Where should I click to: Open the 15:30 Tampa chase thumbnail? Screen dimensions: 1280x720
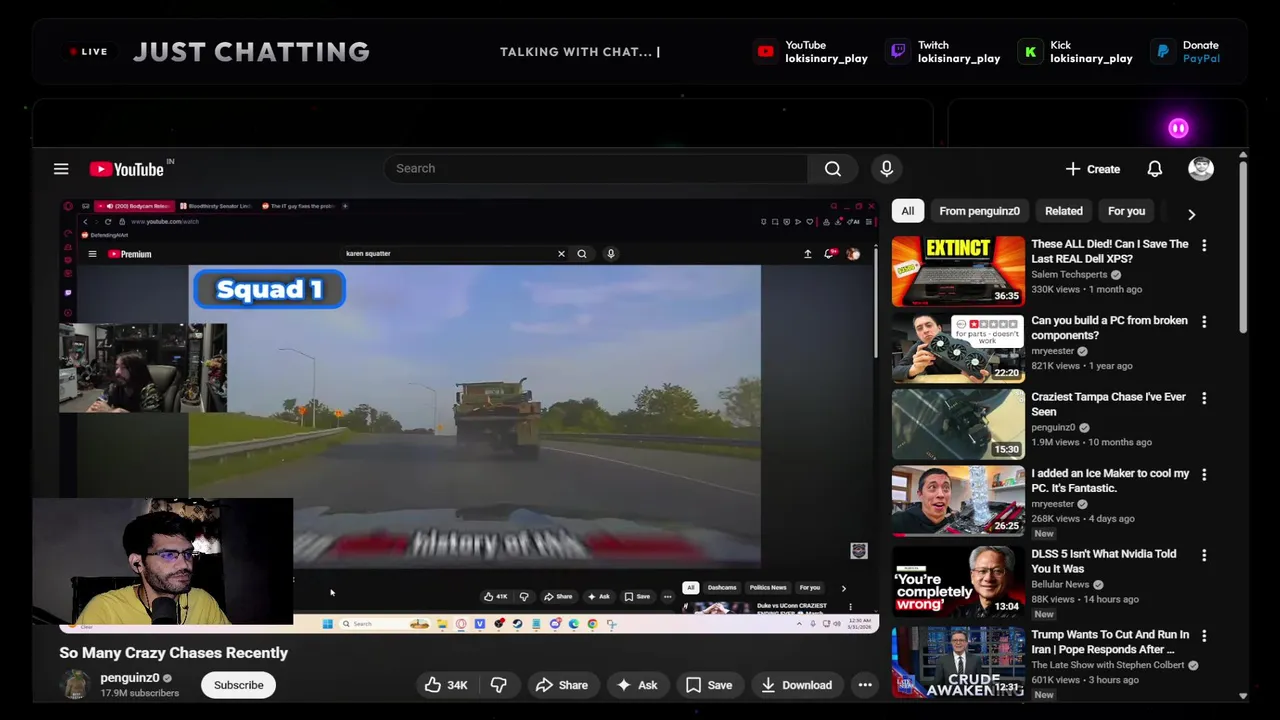958,424
